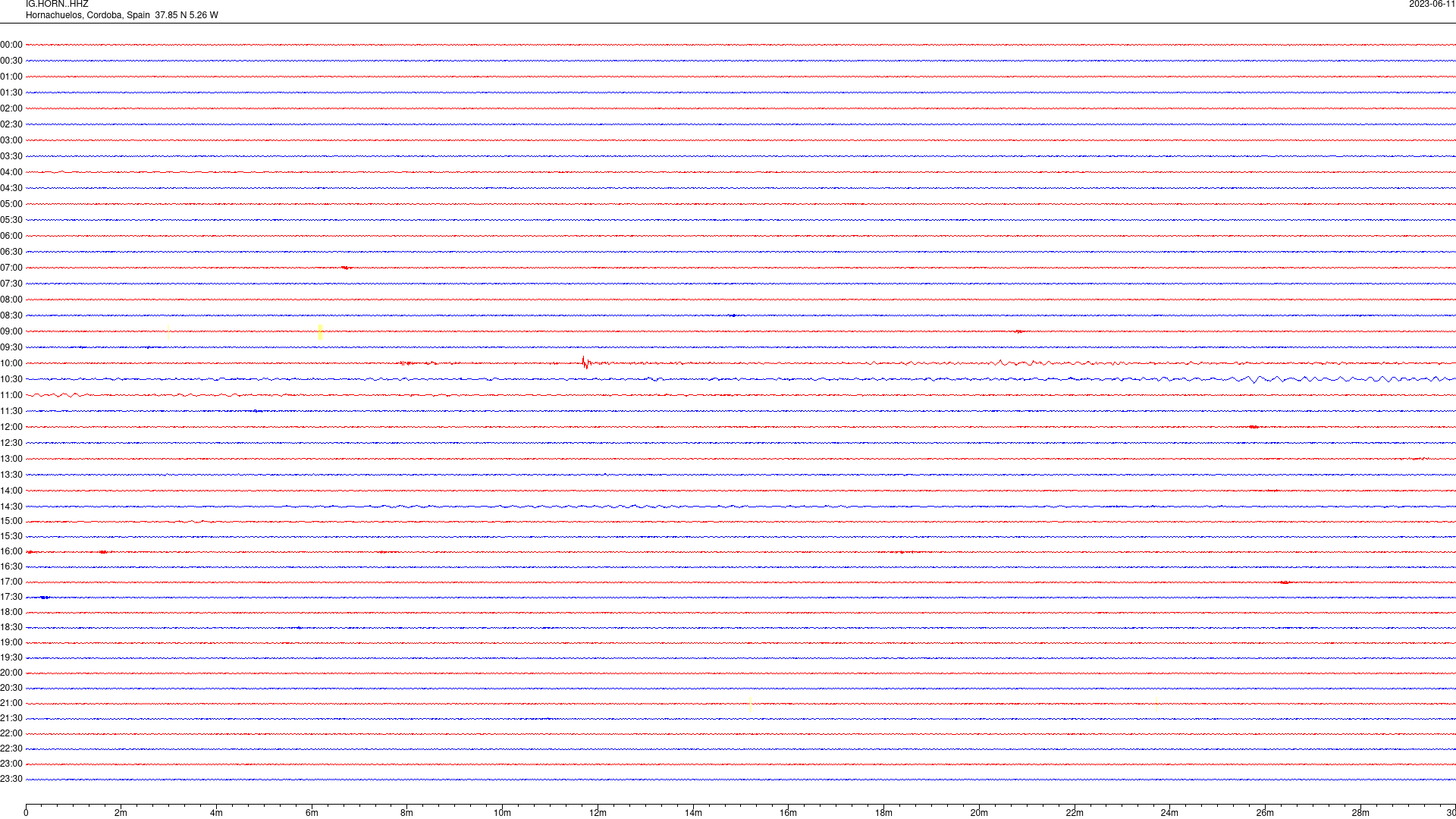This screenshot has width=1456, height=819.
Task: Select the 07:30 time row label
Action: click(x=11, y=284)
